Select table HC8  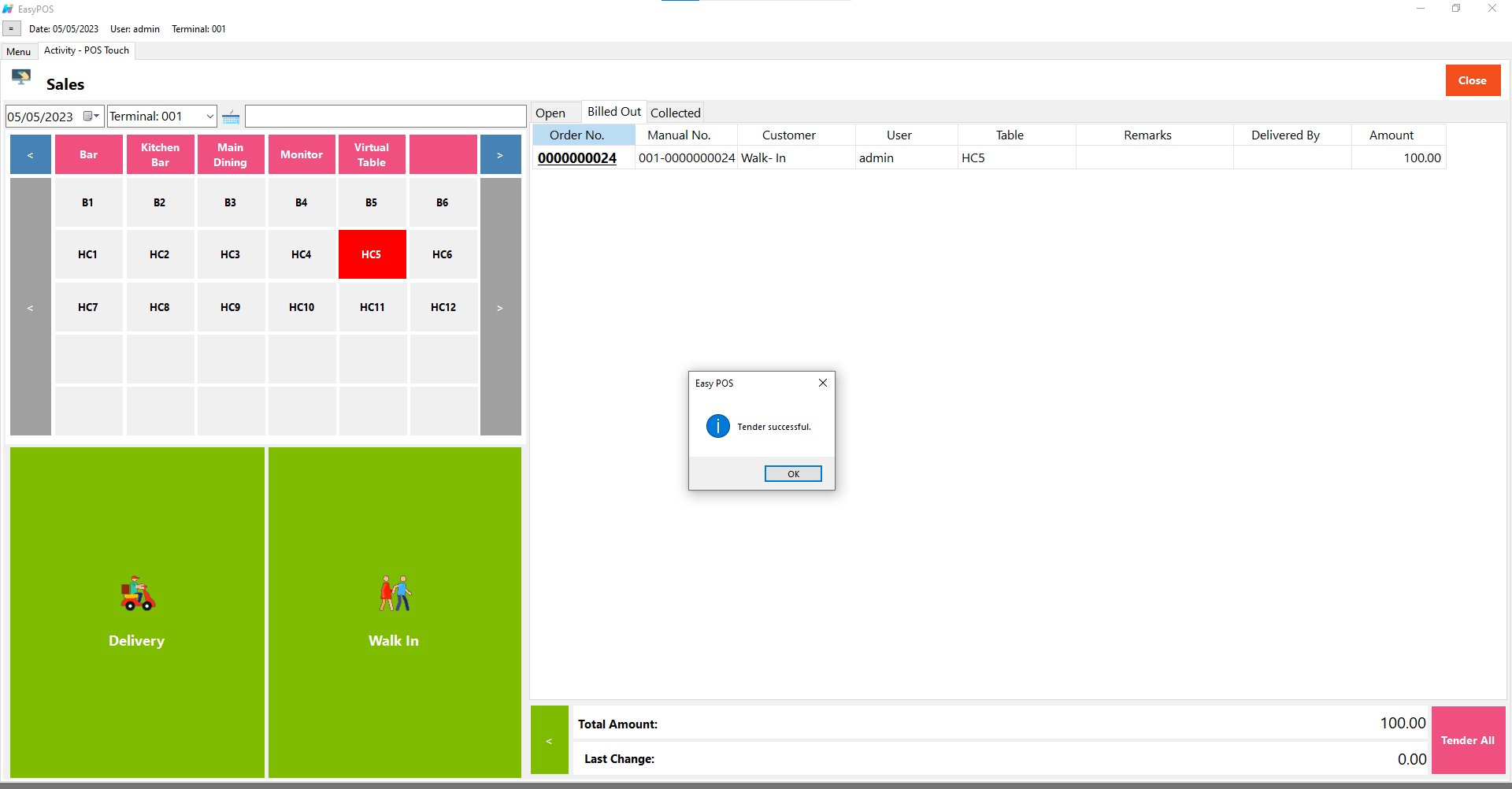click(160, 307)
